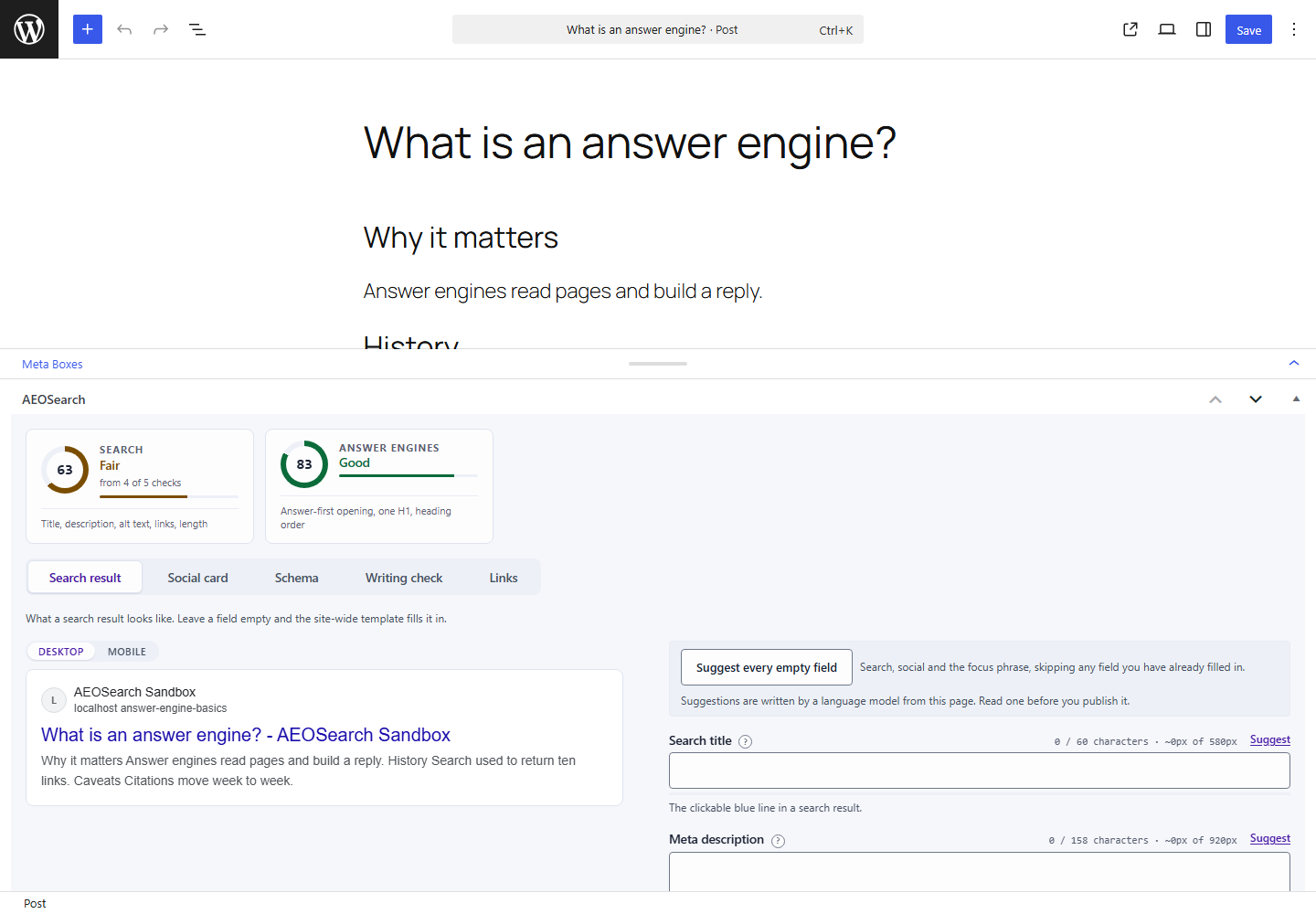Click the AEOSearch Sandbox site avatar

pyautogui.click(x=54, y=700)
